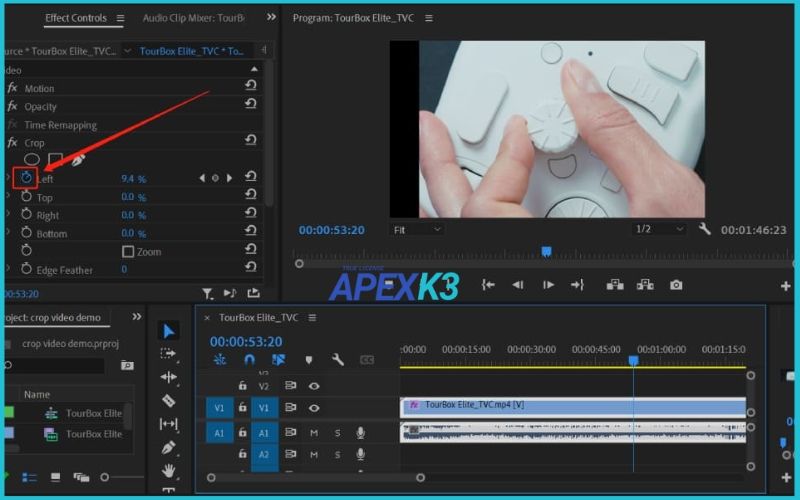Select the Slip tool

tap(168, 423)
